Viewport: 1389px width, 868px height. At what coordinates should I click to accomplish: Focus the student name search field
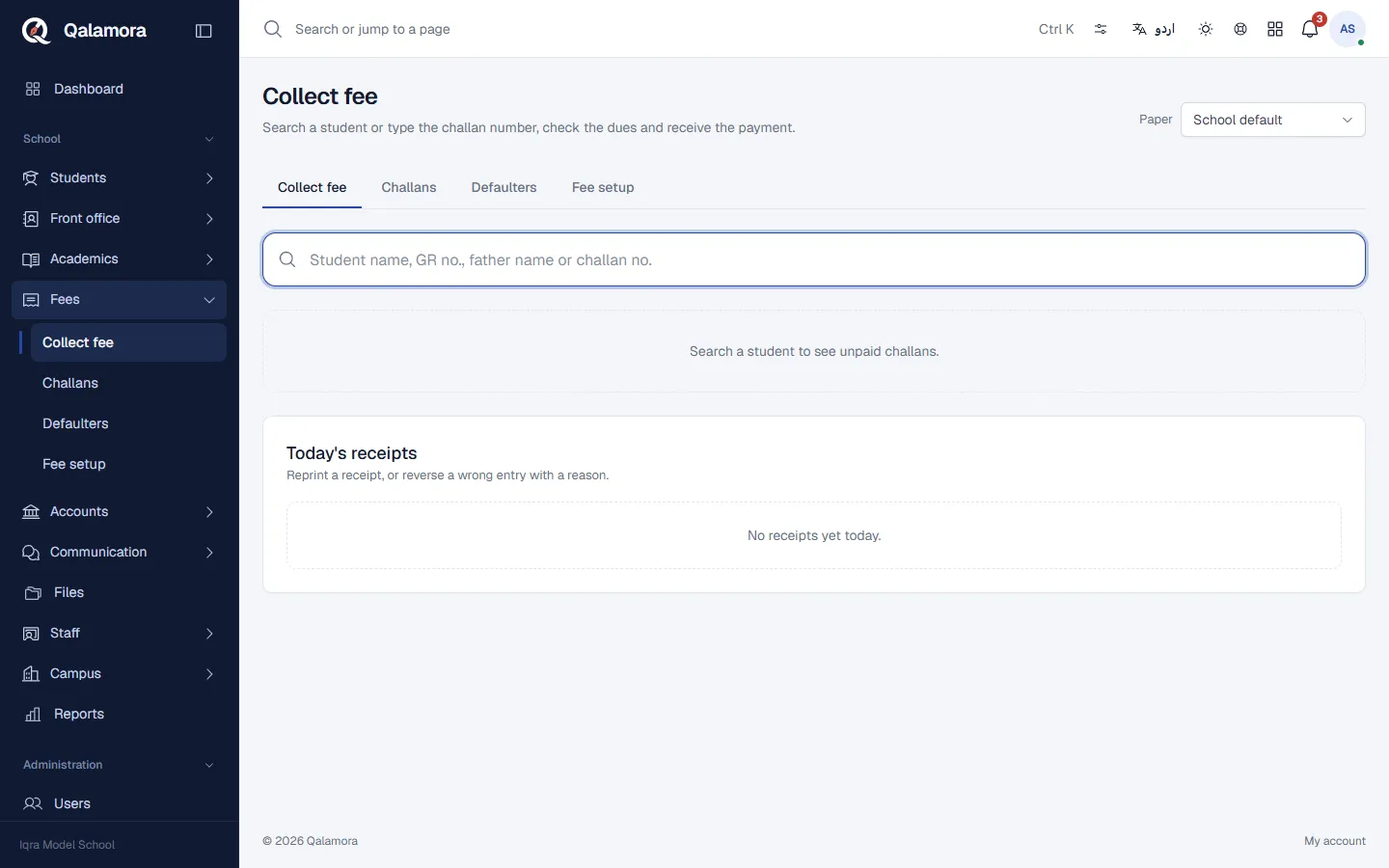pyautogui.click(x=814, y=259)
